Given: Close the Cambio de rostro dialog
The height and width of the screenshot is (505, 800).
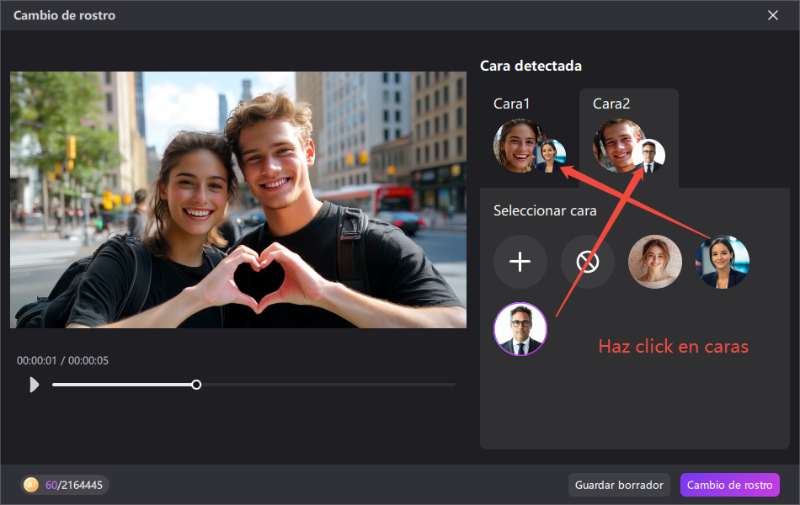Looking at the screenshot, I should click(x=772, y=15).
